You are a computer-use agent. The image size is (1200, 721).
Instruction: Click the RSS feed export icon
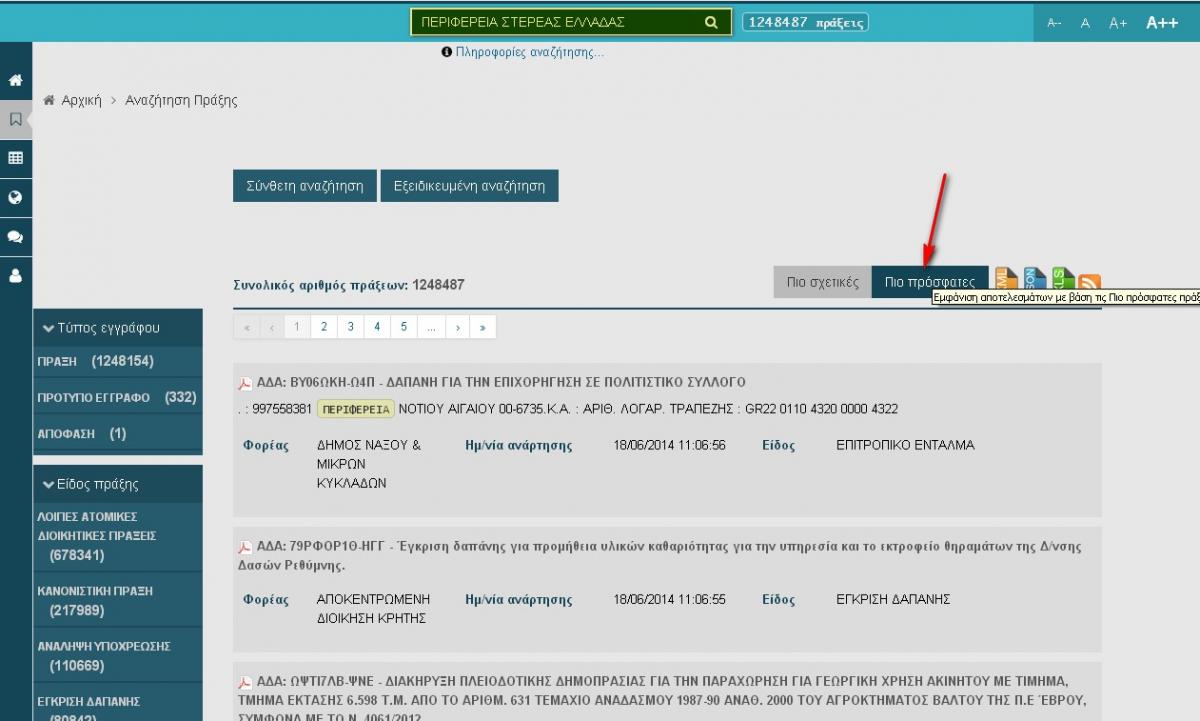(x=1089, y=284)
